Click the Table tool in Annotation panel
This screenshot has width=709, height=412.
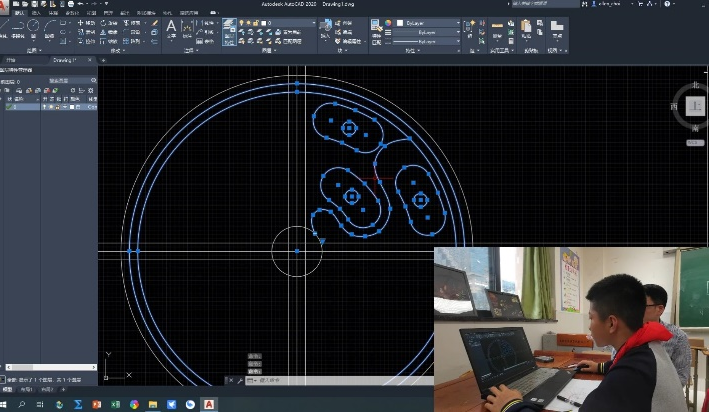(204, 41)
